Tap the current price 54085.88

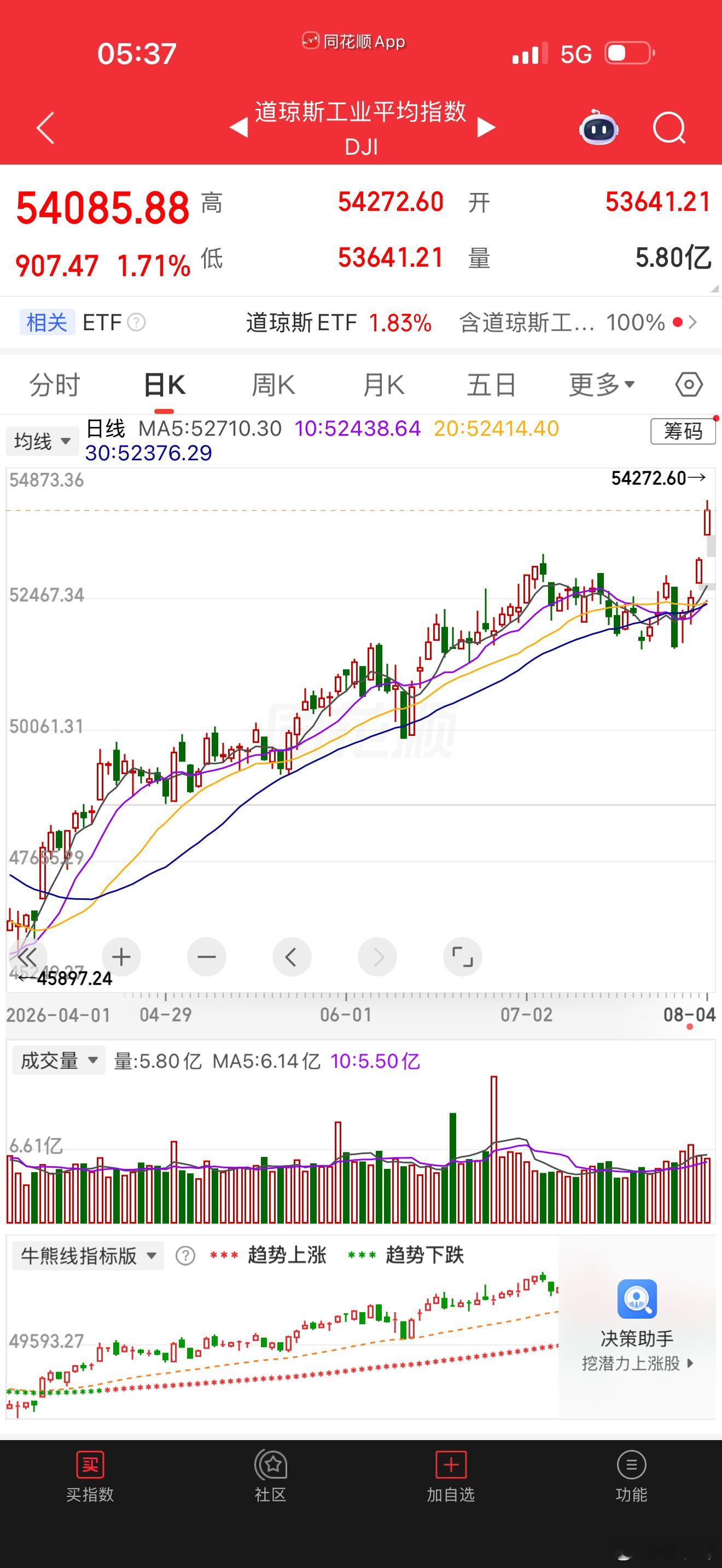pyautogui.click(x=103, y=208)
